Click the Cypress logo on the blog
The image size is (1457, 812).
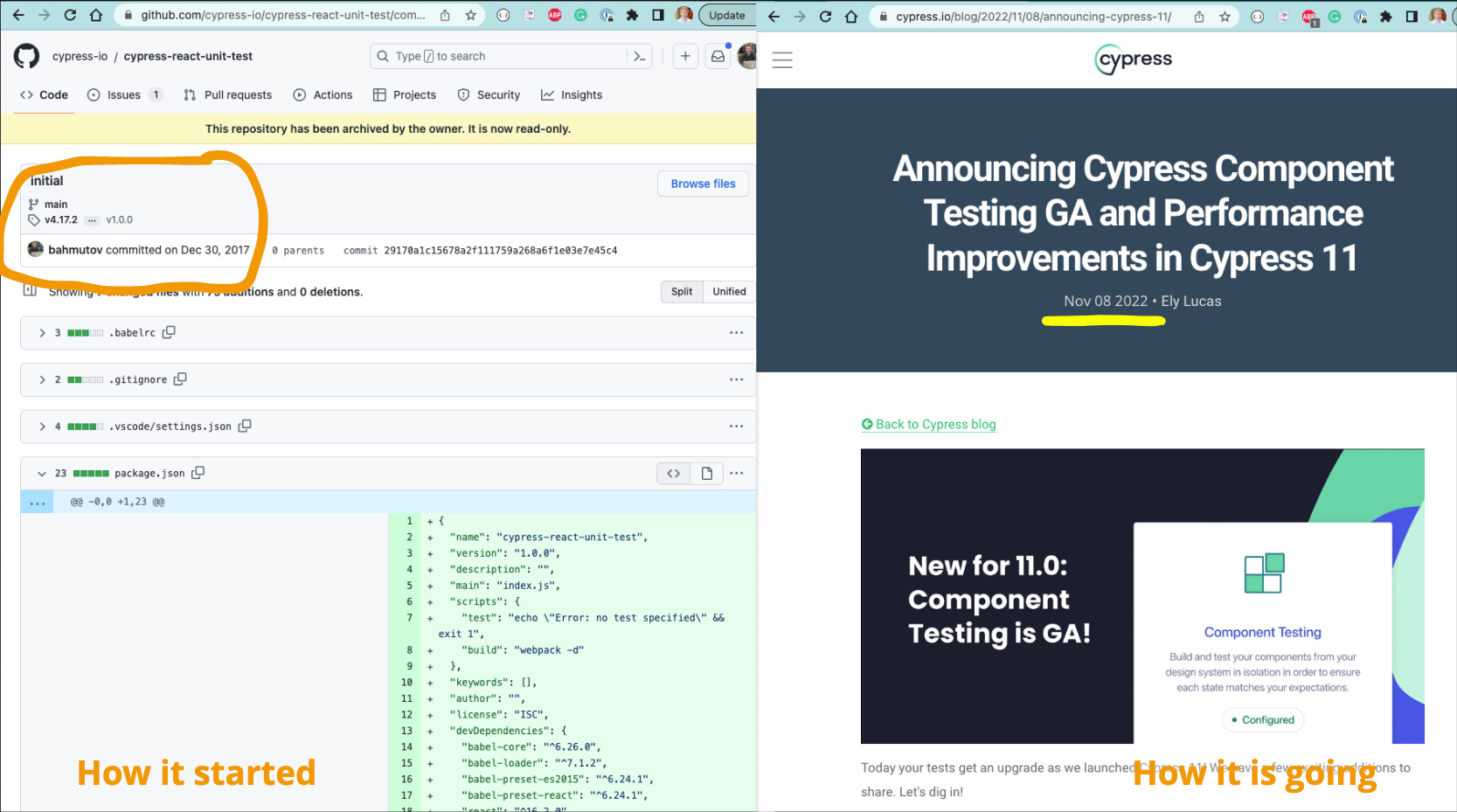click(x=1134, y=59)
